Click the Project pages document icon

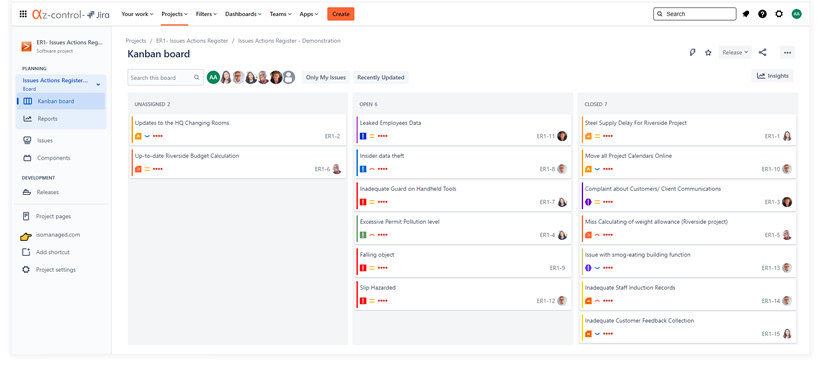point(26,216)
